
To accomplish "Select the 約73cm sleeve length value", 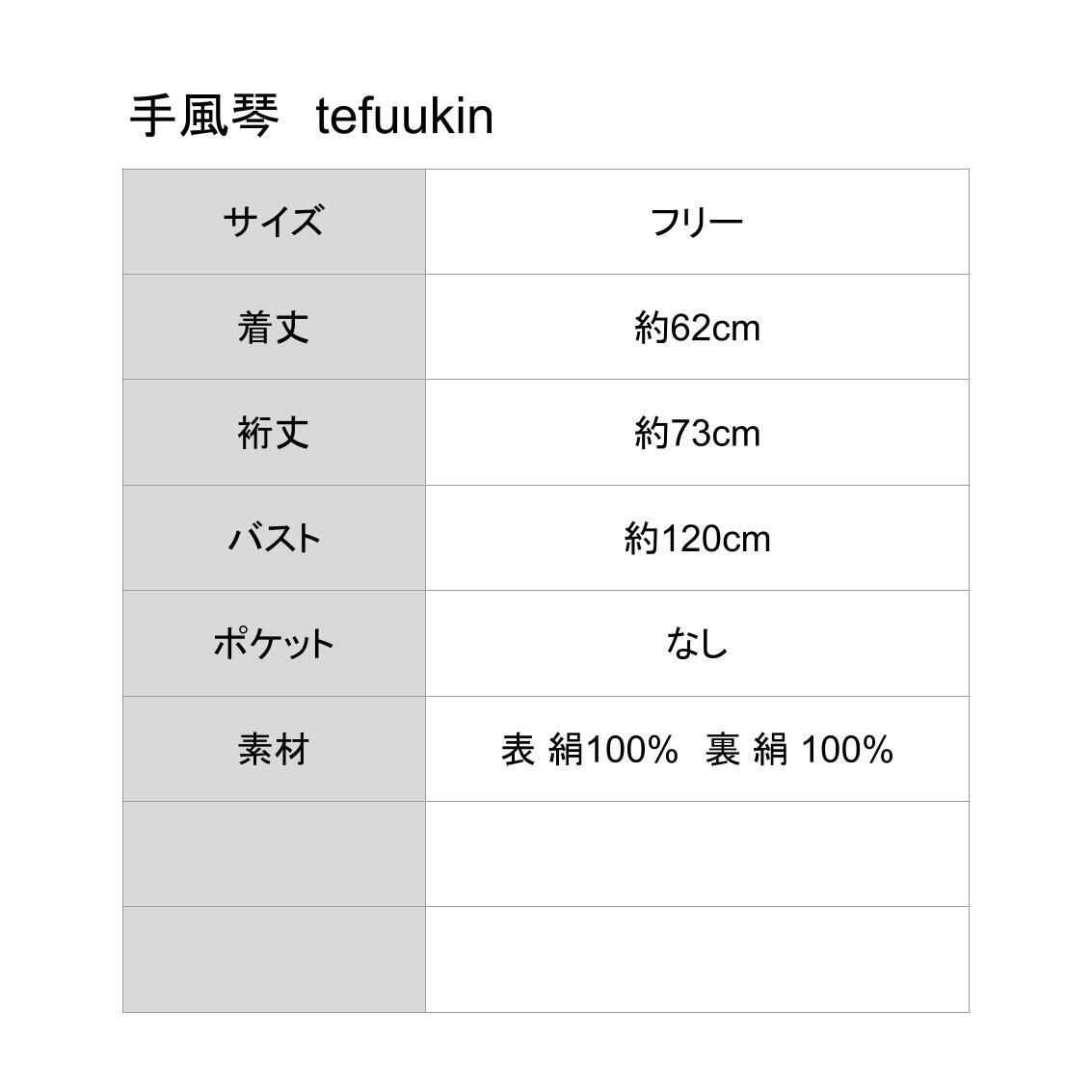I will pyautogui.click(x=697, y=433).
